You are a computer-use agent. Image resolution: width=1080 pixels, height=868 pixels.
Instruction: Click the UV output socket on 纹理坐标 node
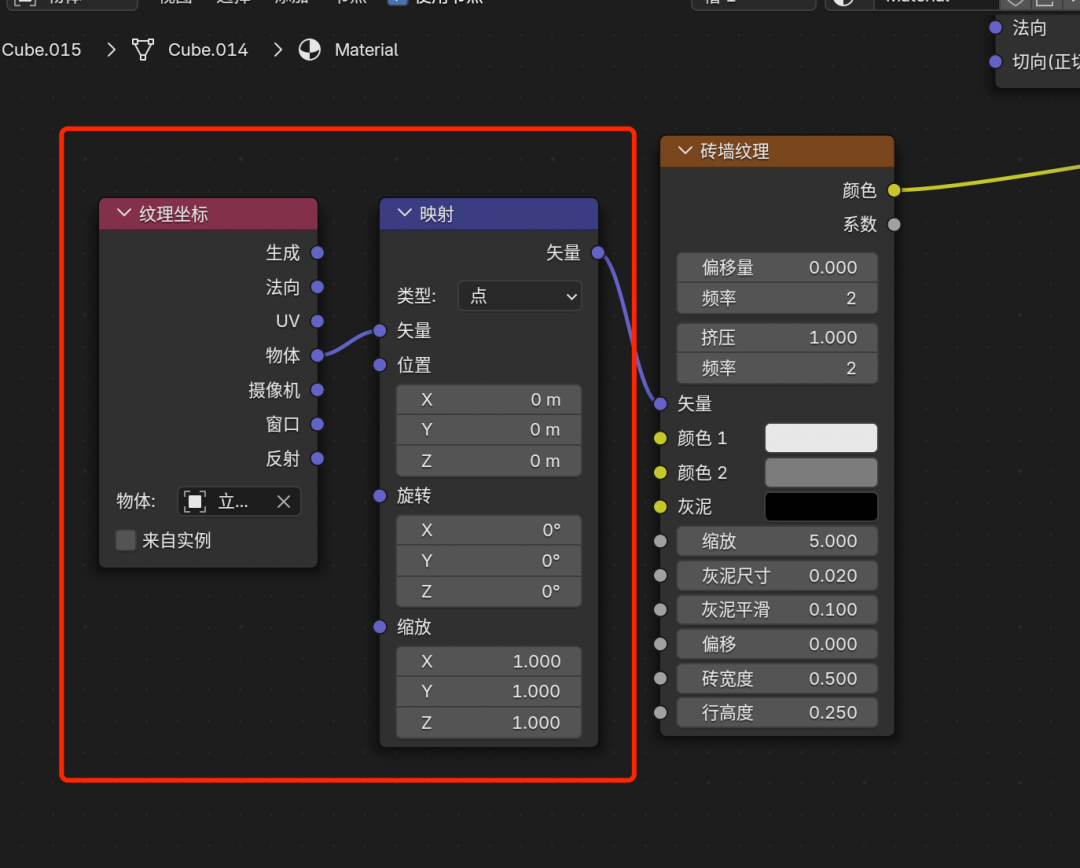click(x=317, y=321)
